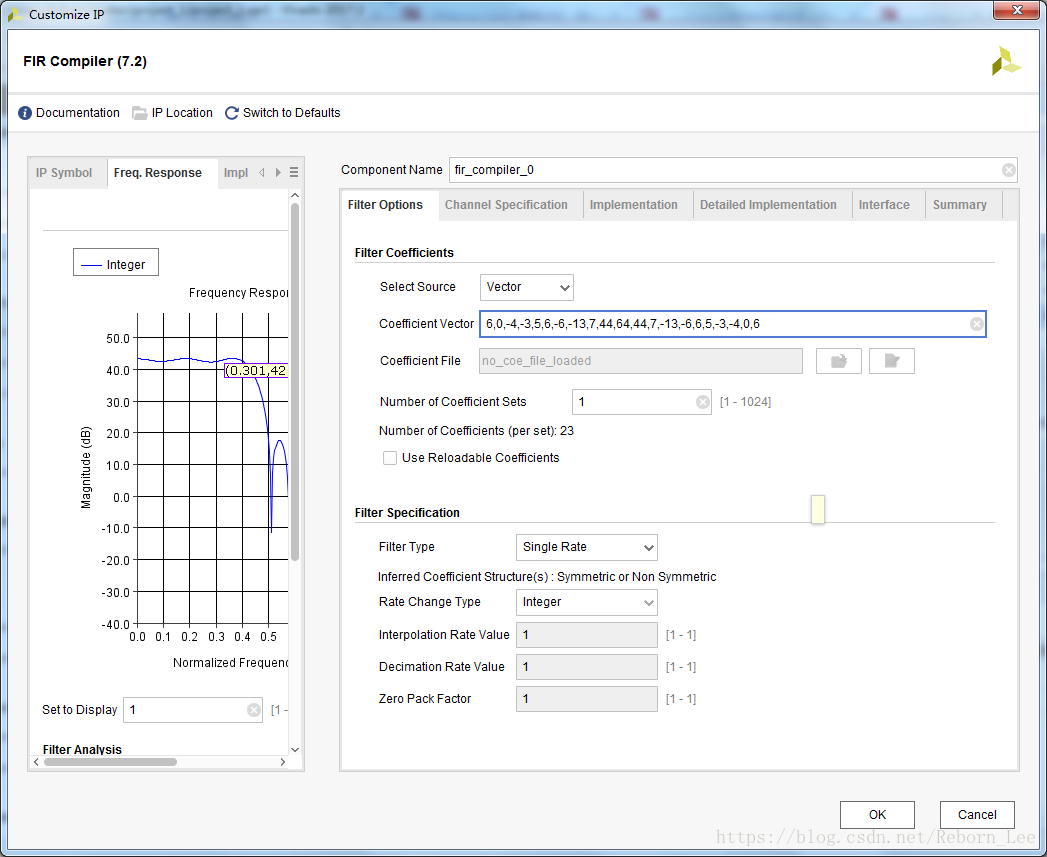Screen dimensions: 1047x857
Task: Open the Filter Type dropdown
Action: click(586, 547)
